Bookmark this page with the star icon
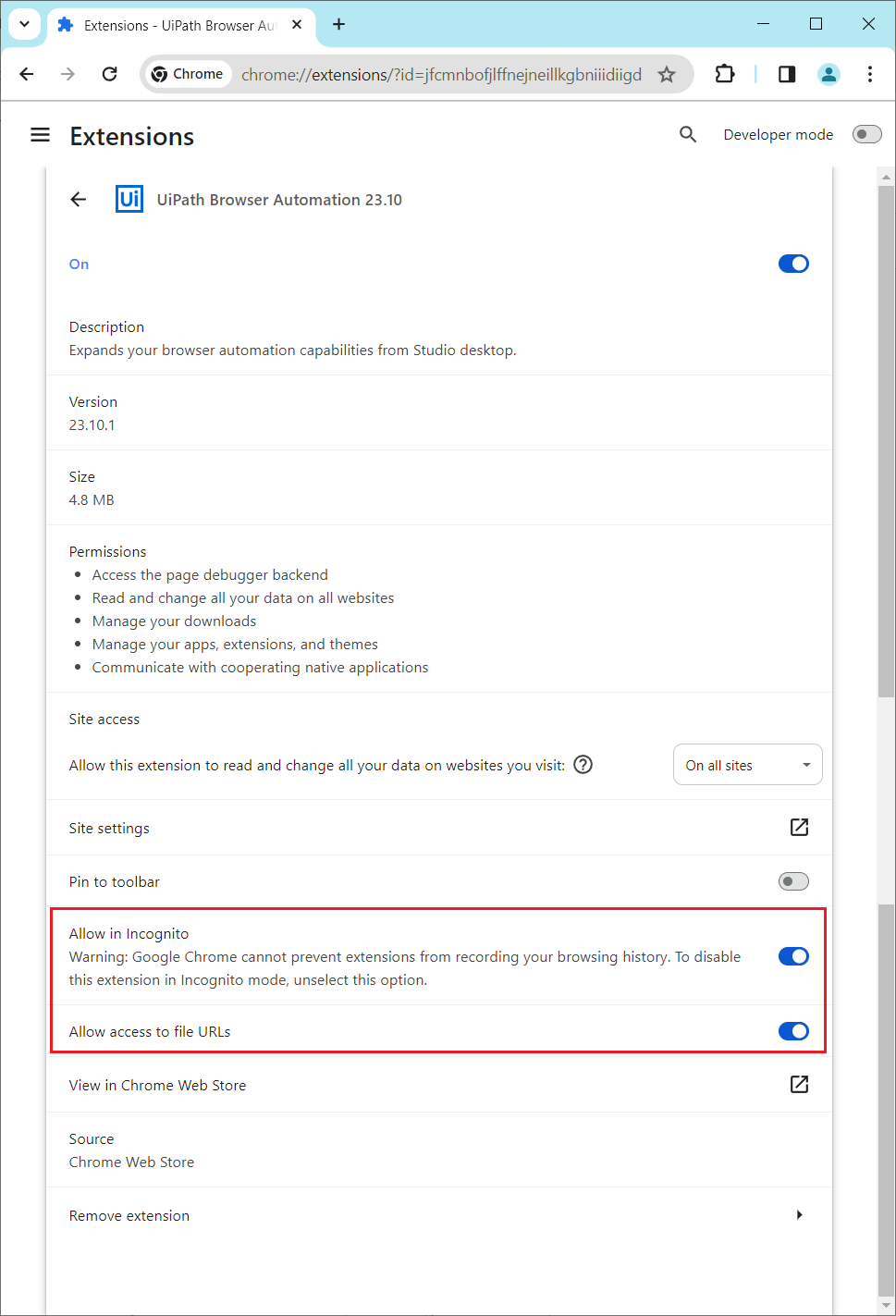 tap(667, 75)
